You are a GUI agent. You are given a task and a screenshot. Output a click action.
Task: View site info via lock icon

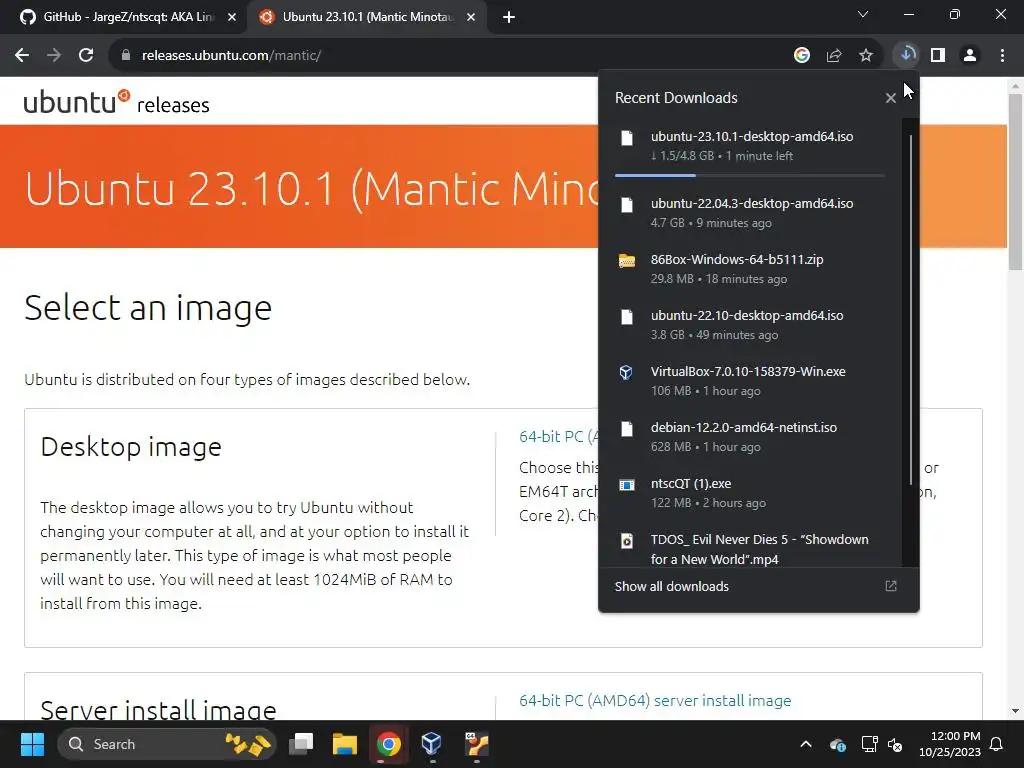pos(126,56)
